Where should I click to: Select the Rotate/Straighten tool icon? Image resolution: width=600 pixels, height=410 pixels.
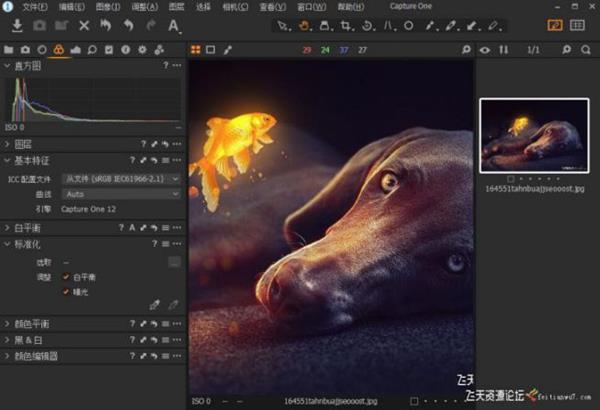pos(367,25)
